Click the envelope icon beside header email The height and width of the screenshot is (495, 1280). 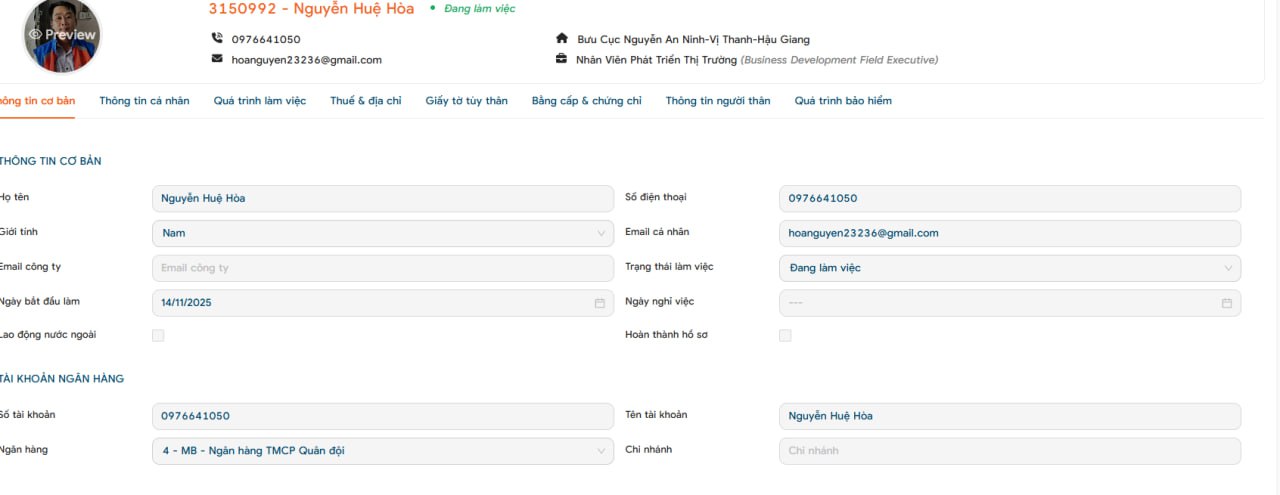point(217,59)
